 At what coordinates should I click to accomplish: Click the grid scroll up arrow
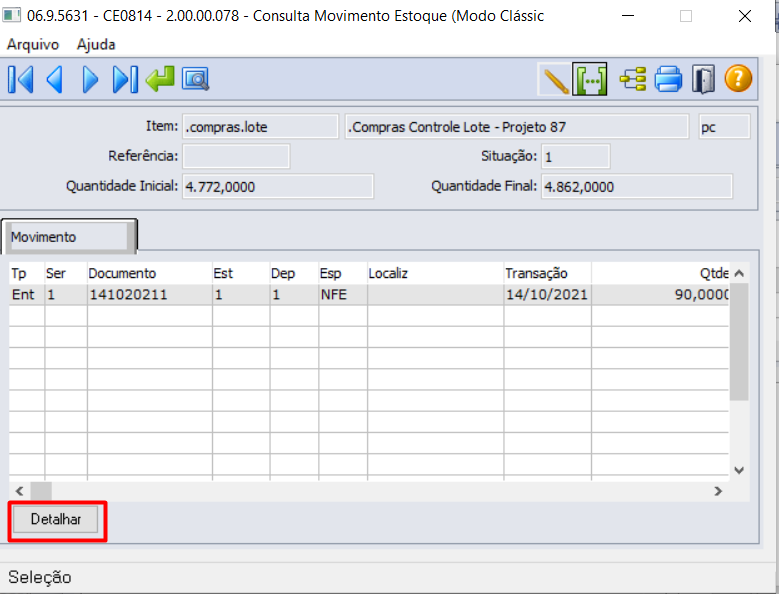[x=739, y=273]
